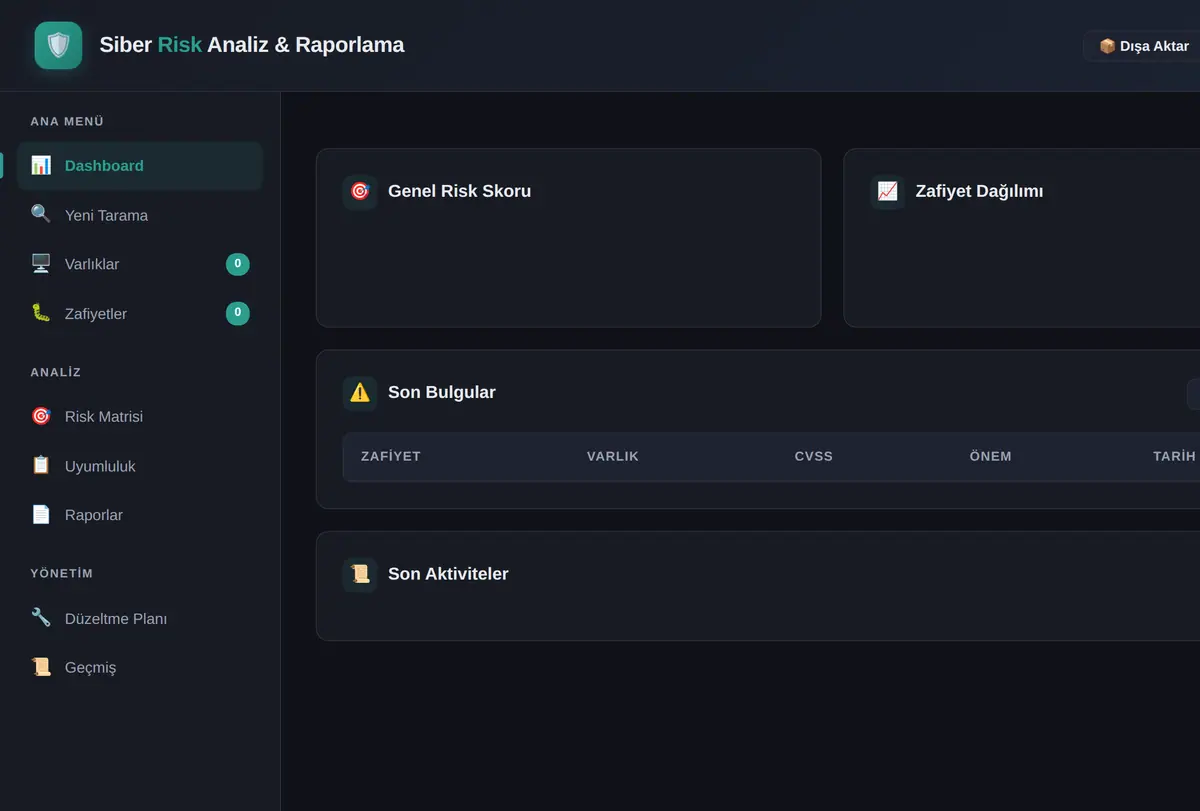Click the ANALİZ section label
This screenshot has width=1200, height=811.
[56, 372]
